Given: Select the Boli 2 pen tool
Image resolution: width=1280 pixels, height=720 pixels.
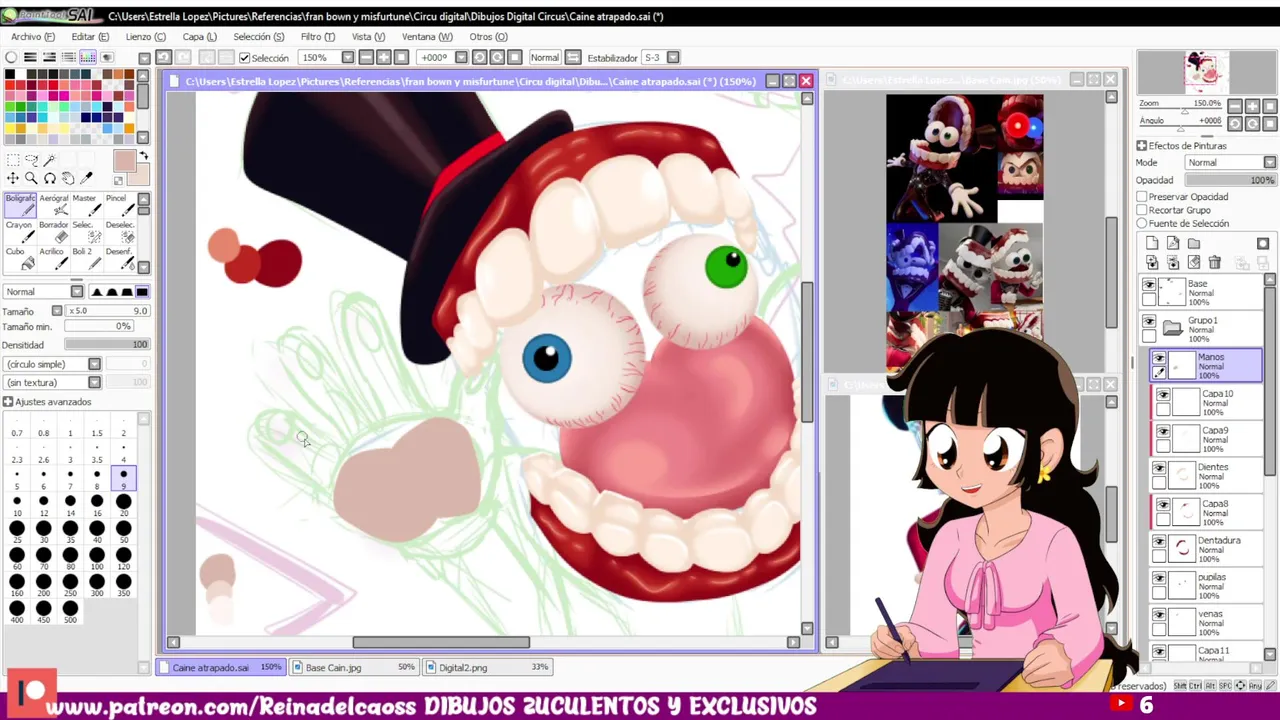Looking at the screenshot, I should click(x=85, y=258).
